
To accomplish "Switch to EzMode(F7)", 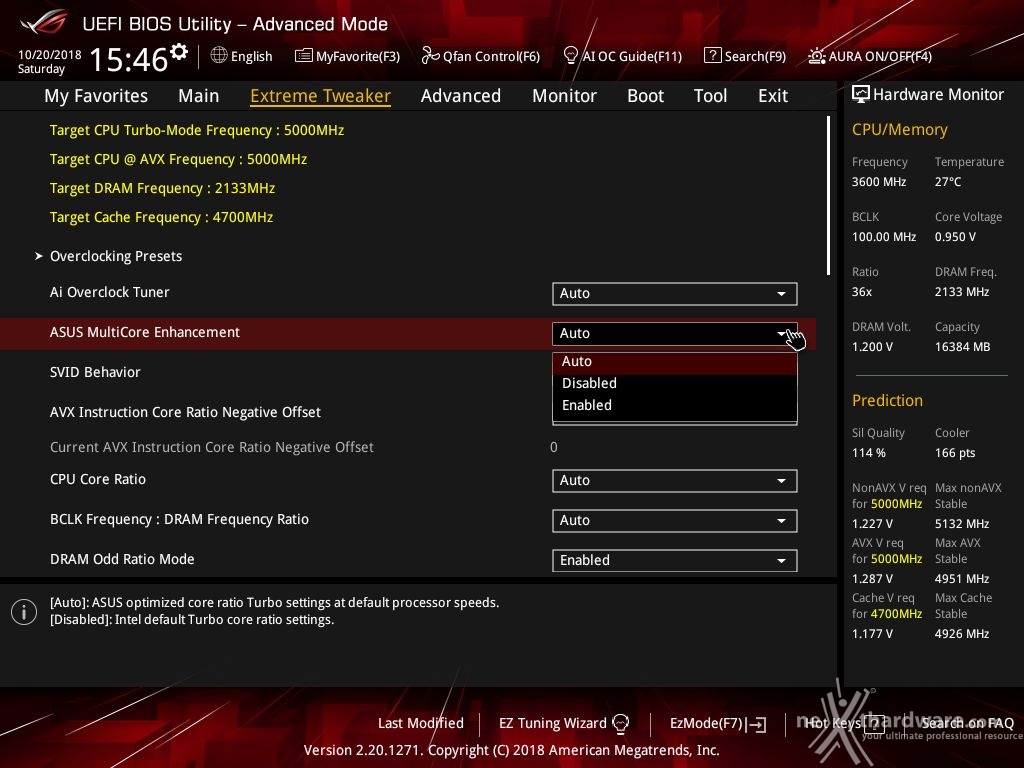I will click(718, 724).
